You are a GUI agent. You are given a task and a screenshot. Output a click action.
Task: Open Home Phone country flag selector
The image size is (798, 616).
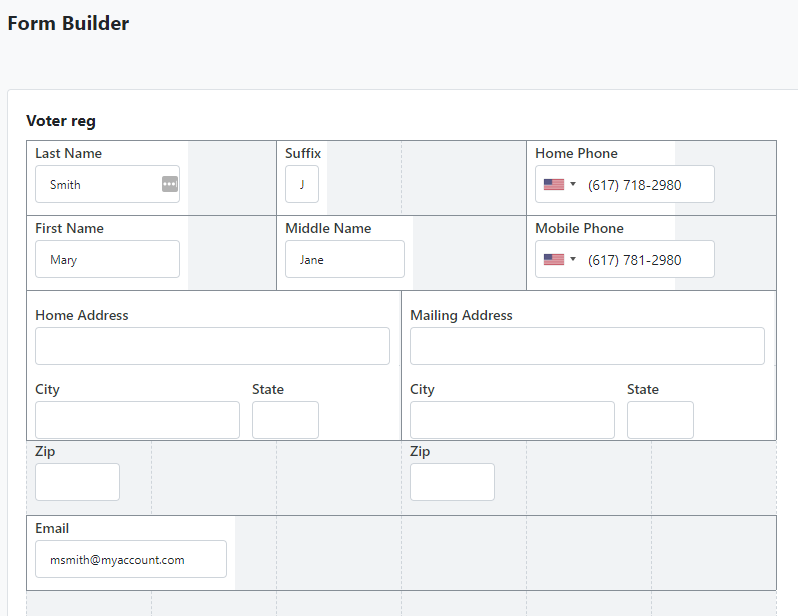click(559, 184)
